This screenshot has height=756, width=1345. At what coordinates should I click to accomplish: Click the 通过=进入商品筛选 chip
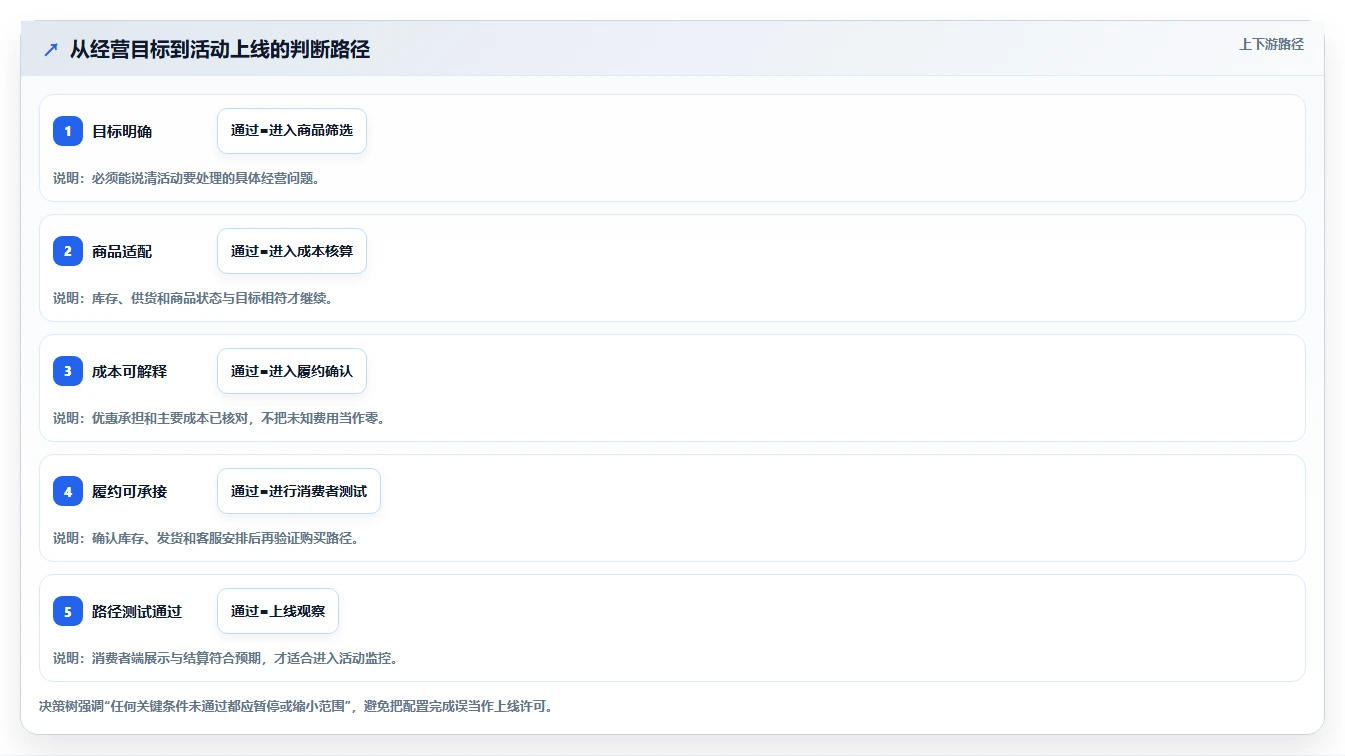[x=292, y=131]
